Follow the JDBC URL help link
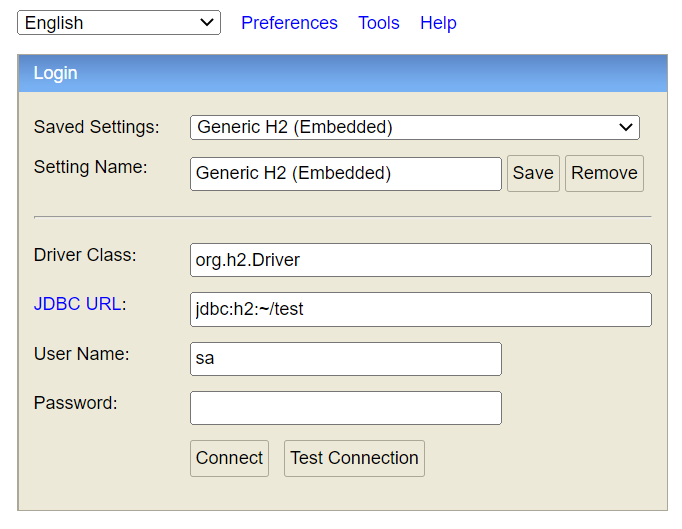 click(x=77, y=304)
